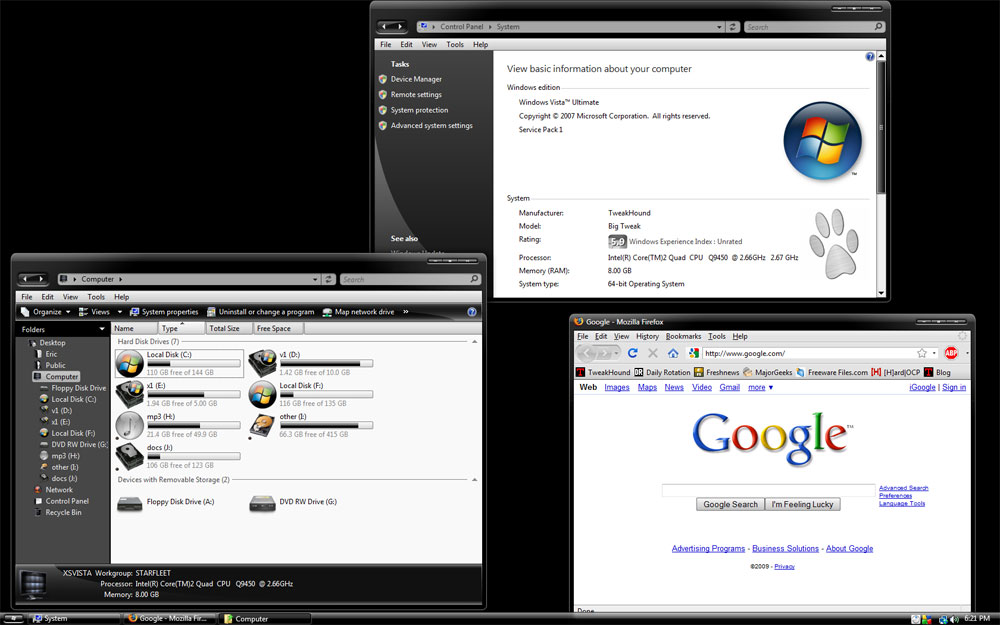Select Recycle Bin in folders tree
Screen dimensions: 1000x625
pos(63,512)
